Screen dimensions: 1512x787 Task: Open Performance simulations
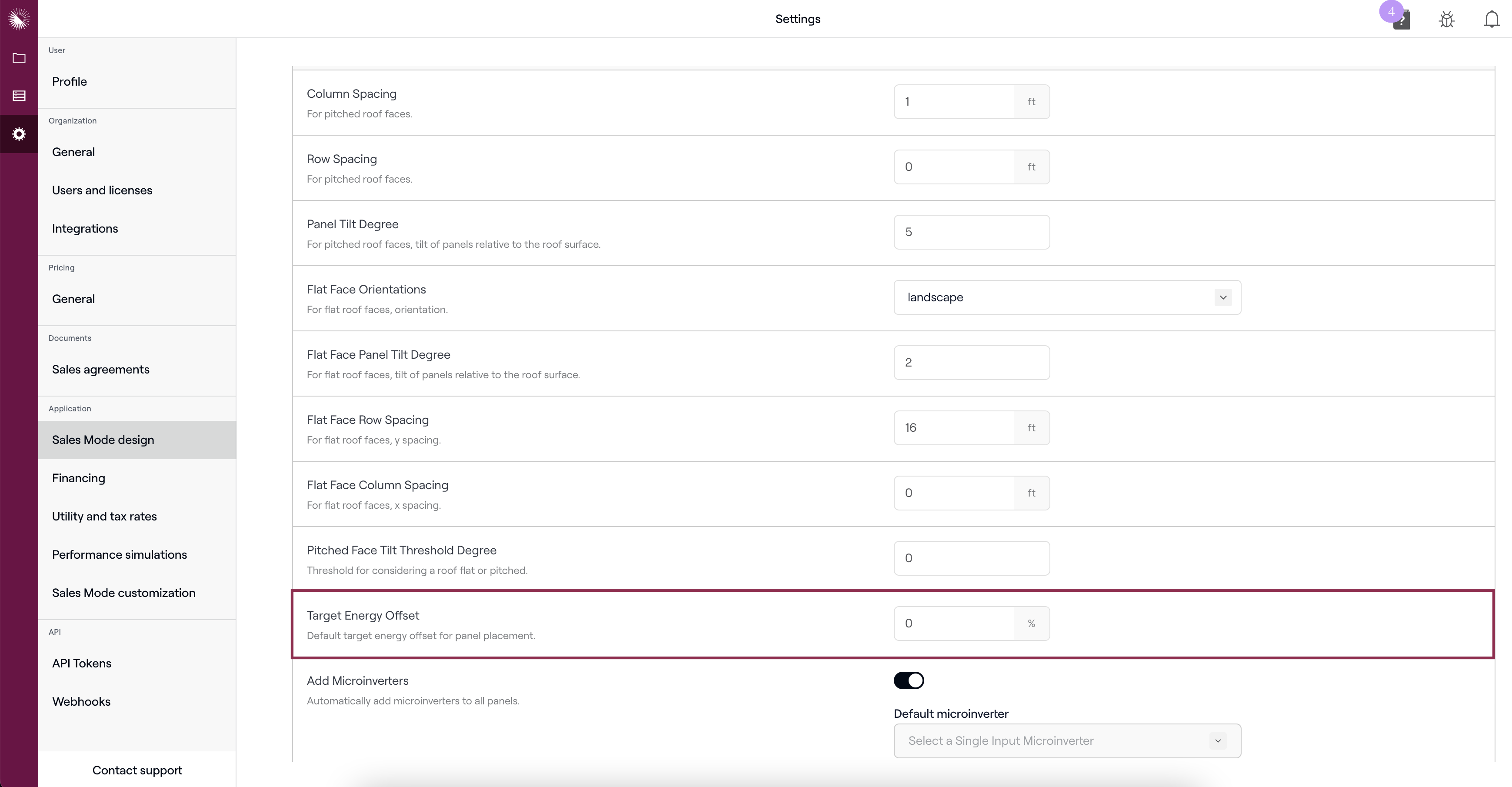[x=137, y=555]
